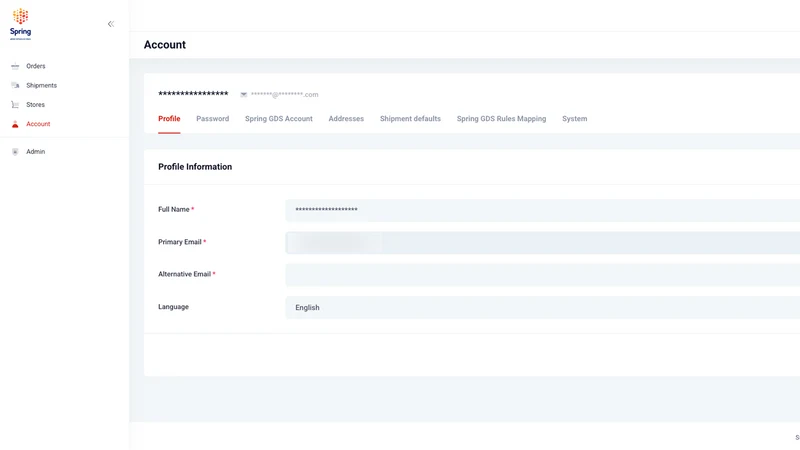Image resolution: width=800 pixels, height=450 pixels.
Task: Open Stores in the sidebar
Action: pos(35,105)
